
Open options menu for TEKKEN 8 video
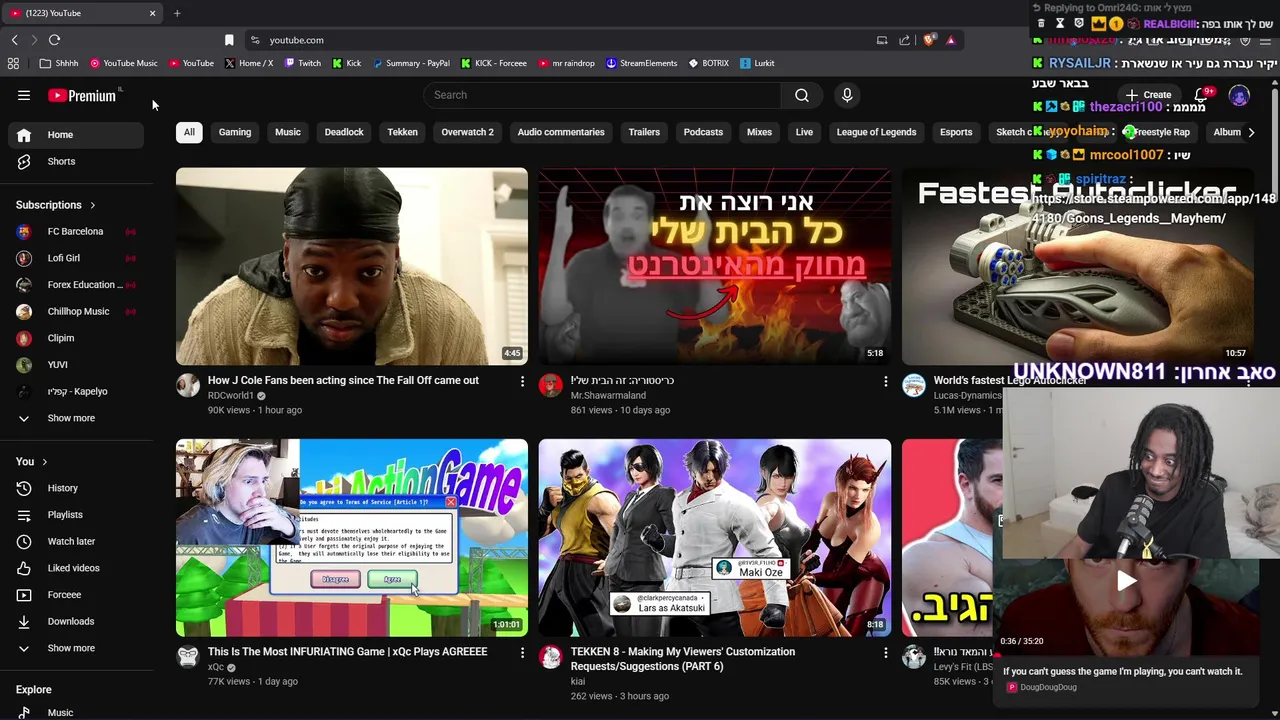click(885, 652)
